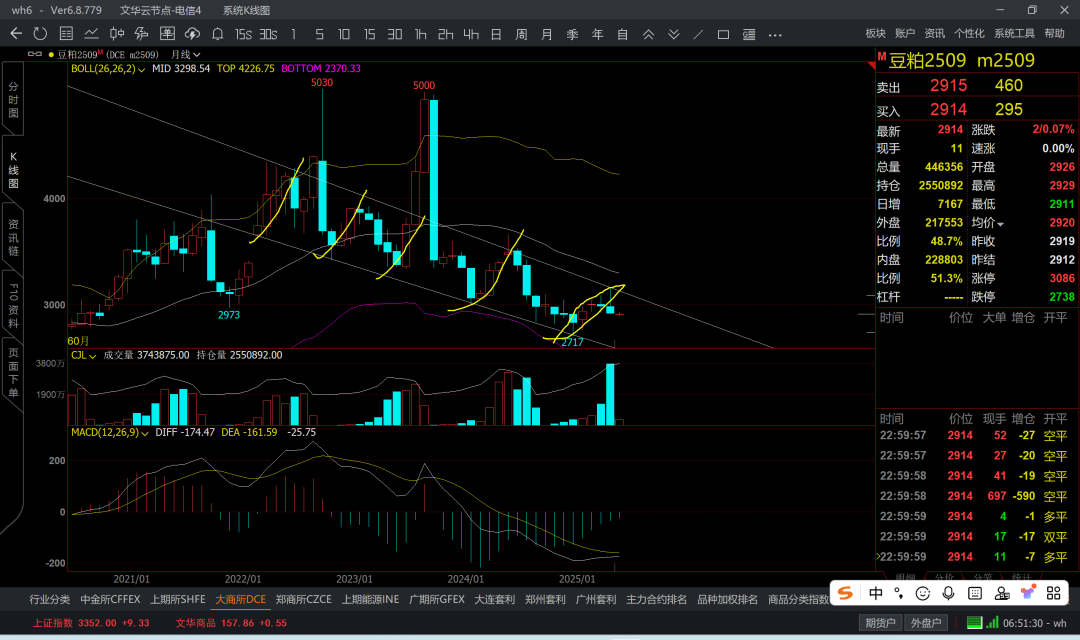Open the 系统工具 menu
Screen dimensions: 1080x640
[1014, 34]
